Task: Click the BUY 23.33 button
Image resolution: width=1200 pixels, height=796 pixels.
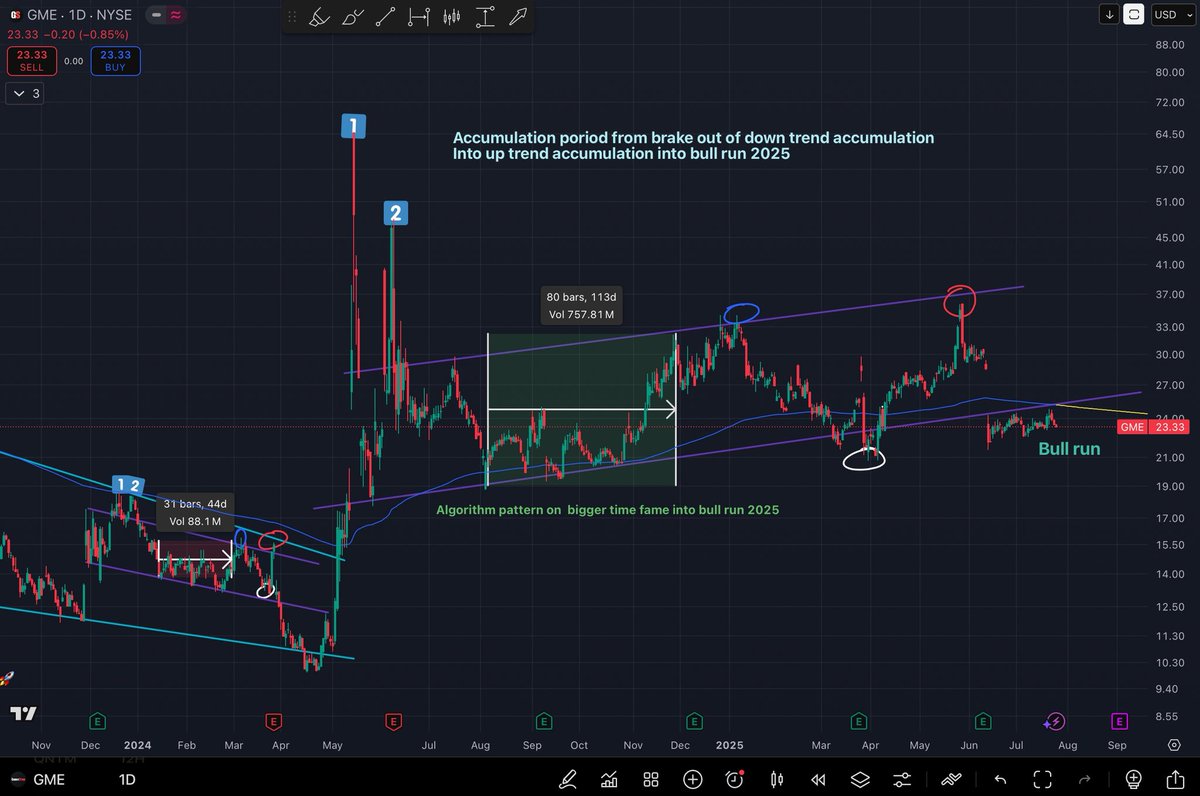Action: coord(115,61)
